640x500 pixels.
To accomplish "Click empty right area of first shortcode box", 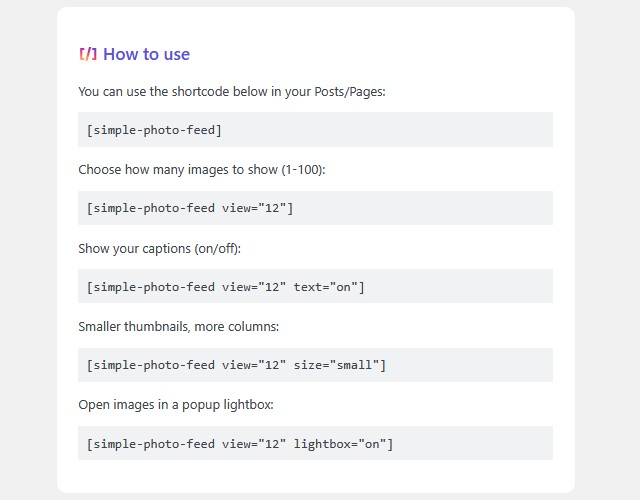I will (388, 130).
